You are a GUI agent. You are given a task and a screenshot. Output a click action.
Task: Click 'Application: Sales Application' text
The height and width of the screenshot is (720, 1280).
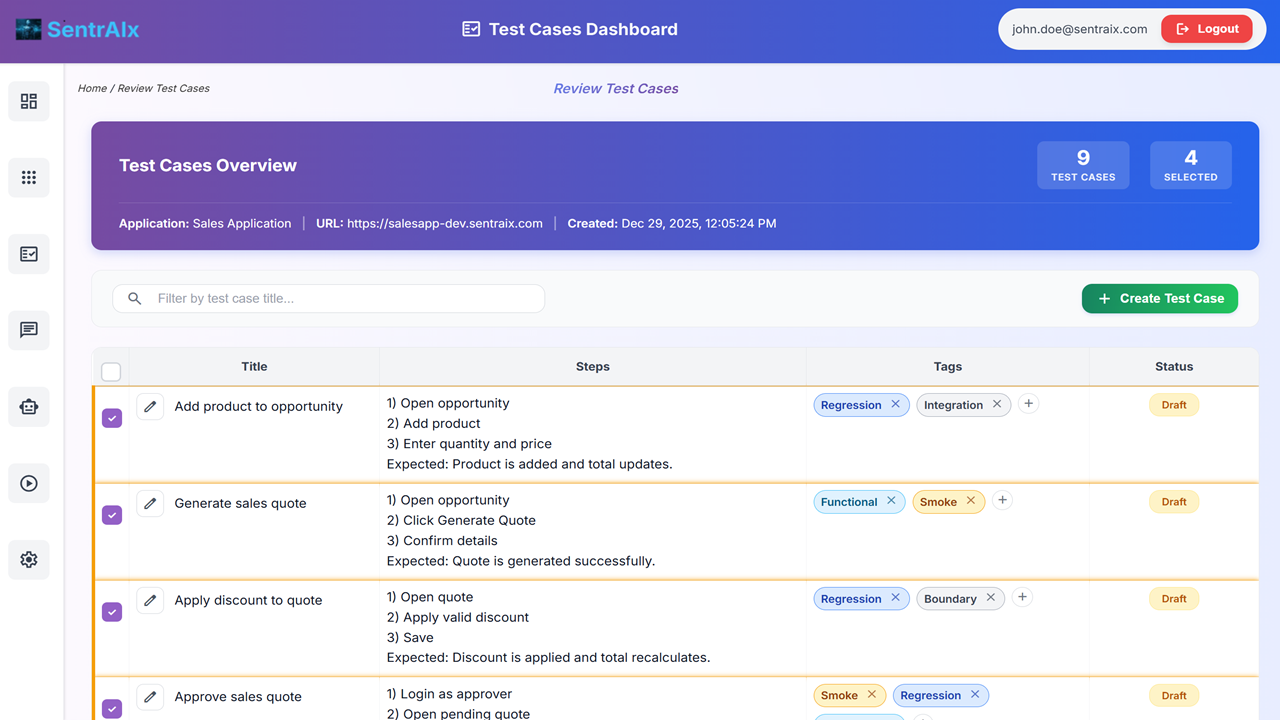205,223
